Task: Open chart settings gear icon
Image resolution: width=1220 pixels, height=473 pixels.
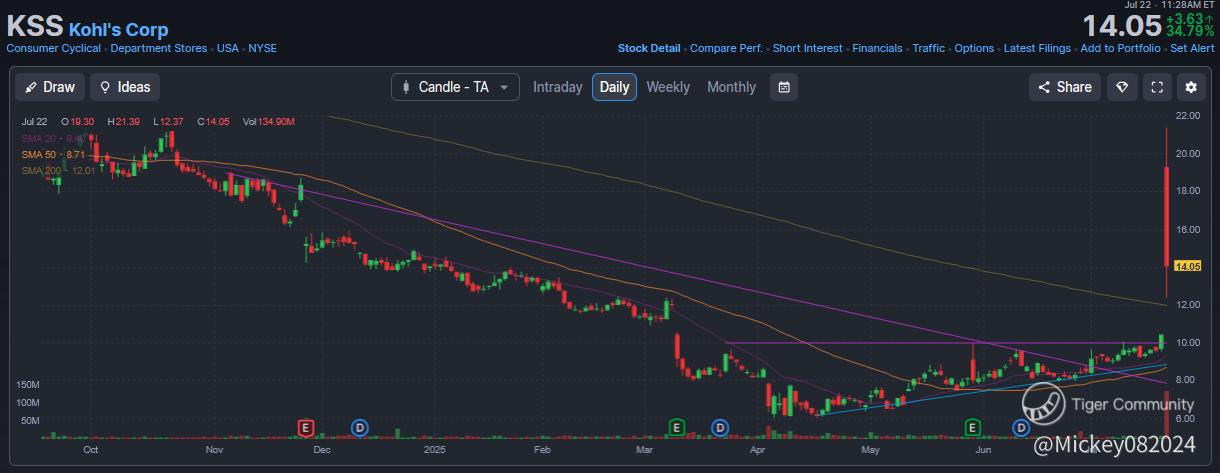Action: click(x=1191, y=87)
